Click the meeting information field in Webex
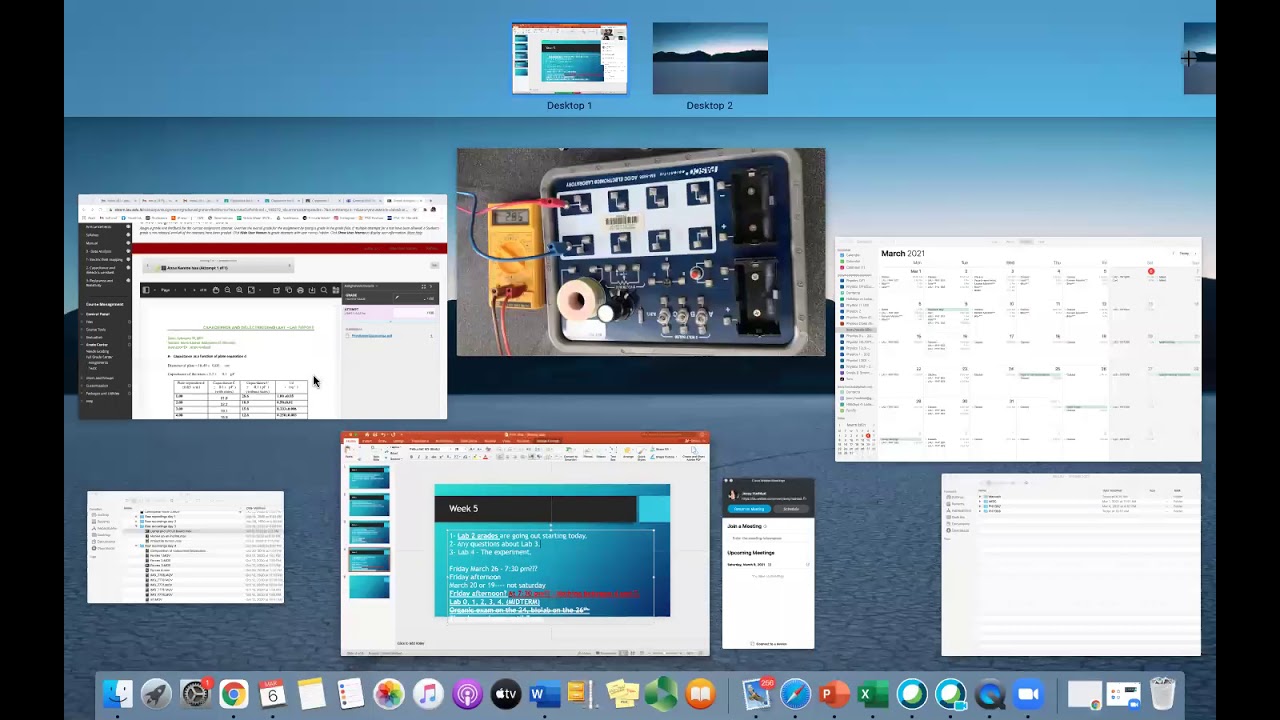The width and height of the screenshot is (1280, 720). tap(767, 538)
